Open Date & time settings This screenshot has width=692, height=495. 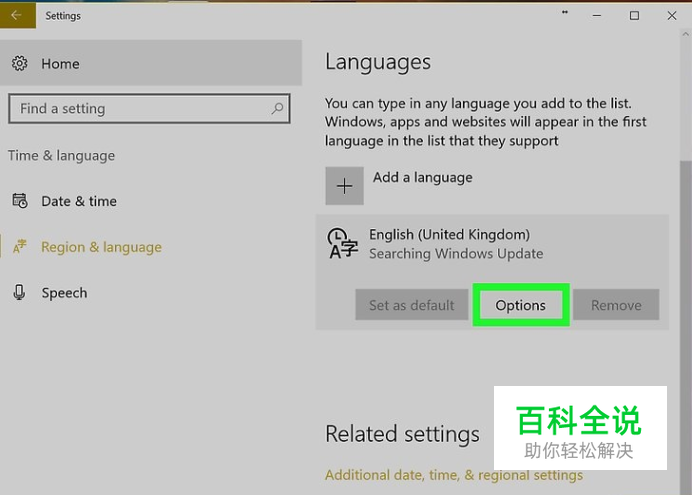pyautogui.click(x=79, y=201)
